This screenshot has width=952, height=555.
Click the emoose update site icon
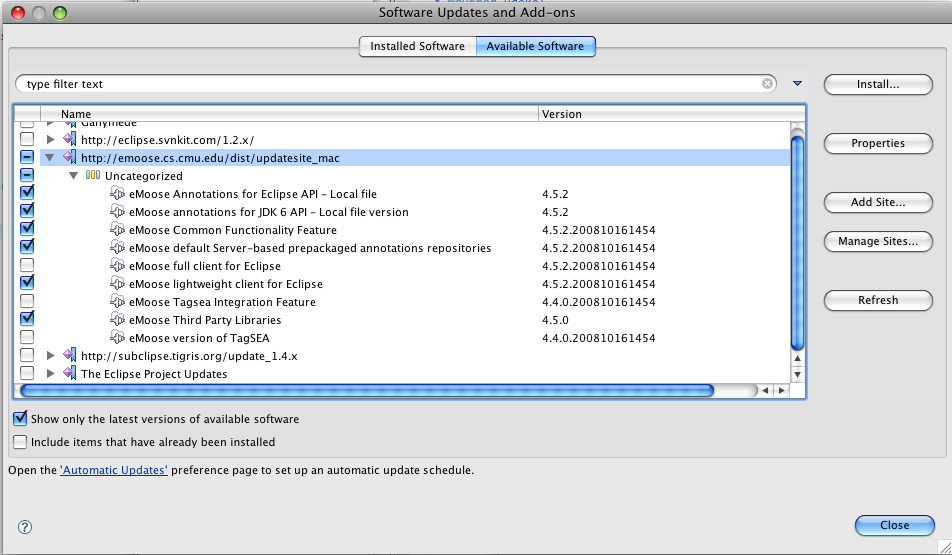(x=69, y=157)
